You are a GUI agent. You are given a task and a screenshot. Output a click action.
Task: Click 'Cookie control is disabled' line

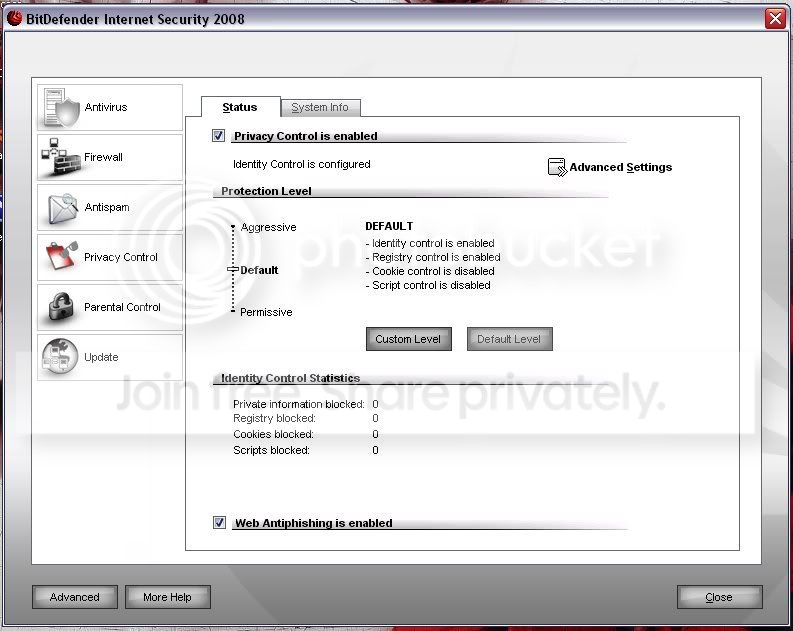pos(430,271)
